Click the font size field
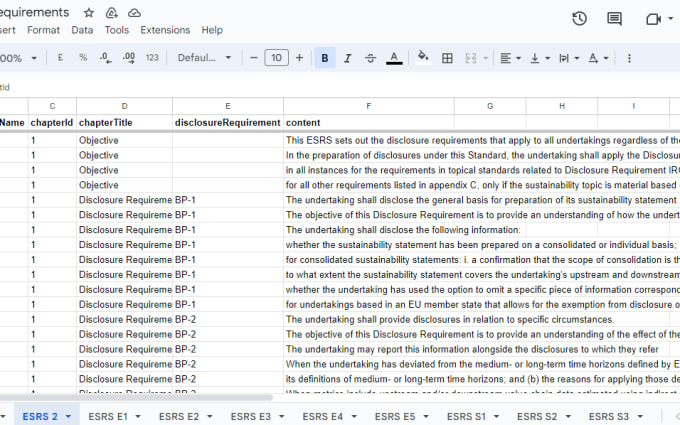Viewport: 680px width, 425px height. click(x=277, y=58)
